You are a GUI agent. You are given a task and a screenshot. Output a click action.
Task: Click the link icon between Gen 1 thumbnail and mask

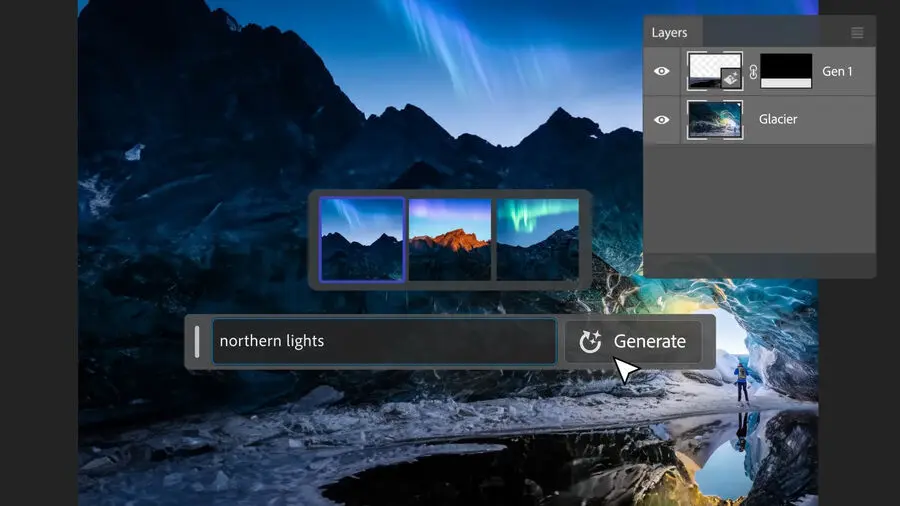(752, 72)
